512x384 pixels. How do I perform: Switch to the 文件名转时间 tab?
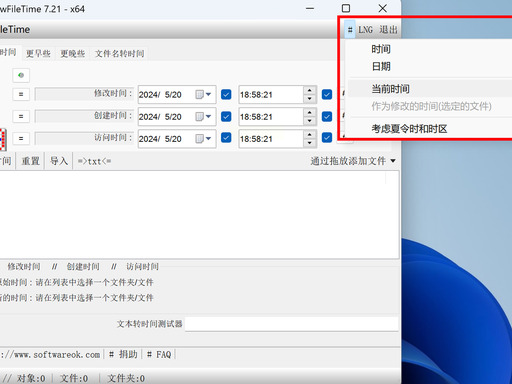coord(119,53)
